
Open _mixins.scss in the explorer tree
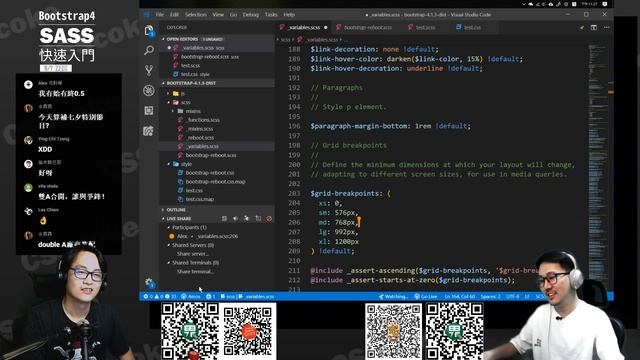pyautogui.click(x=200, y=129)
